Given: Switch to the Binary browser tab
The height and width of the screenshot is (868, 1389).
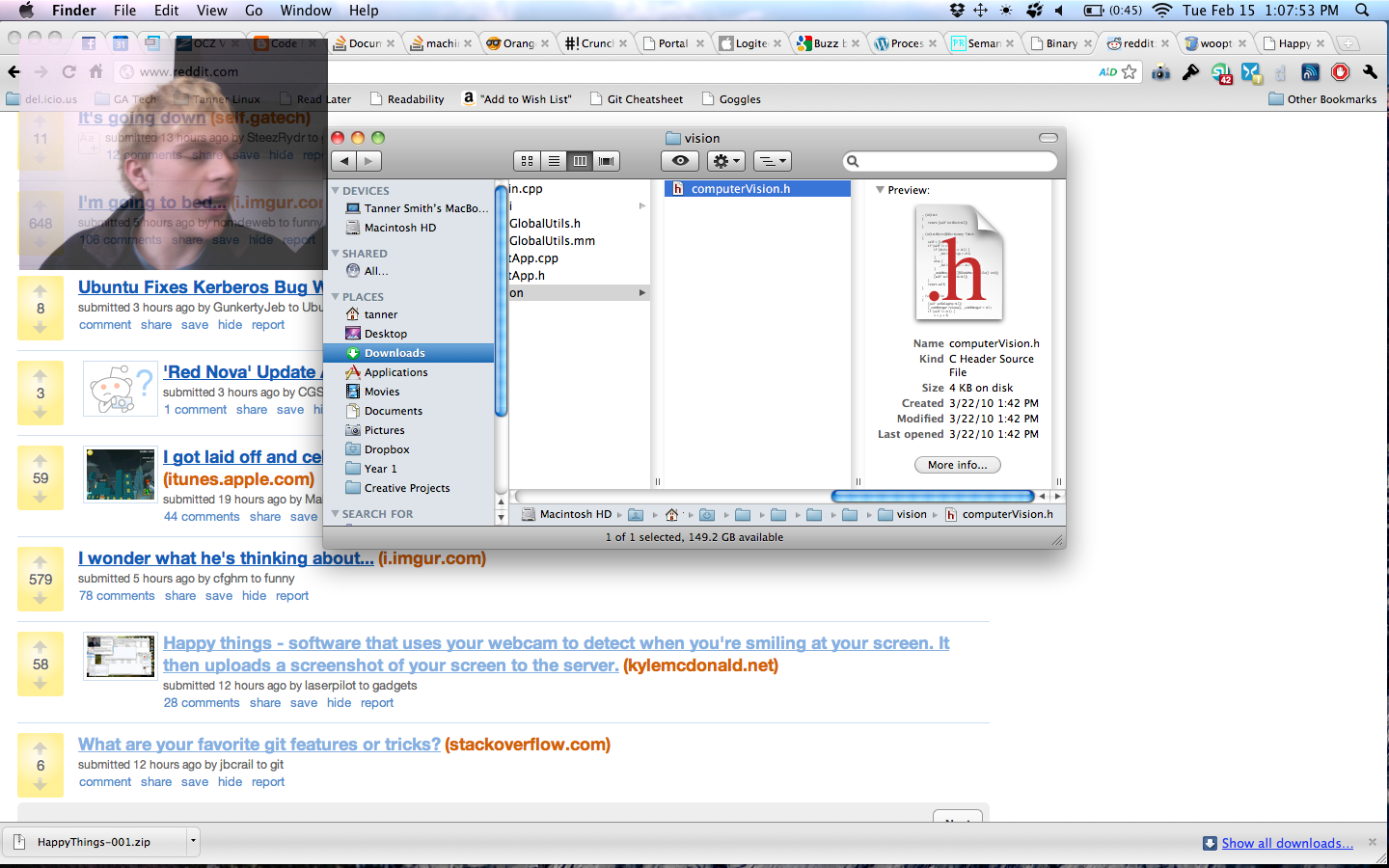Looking at the screenshot, I should point(1060,43).
